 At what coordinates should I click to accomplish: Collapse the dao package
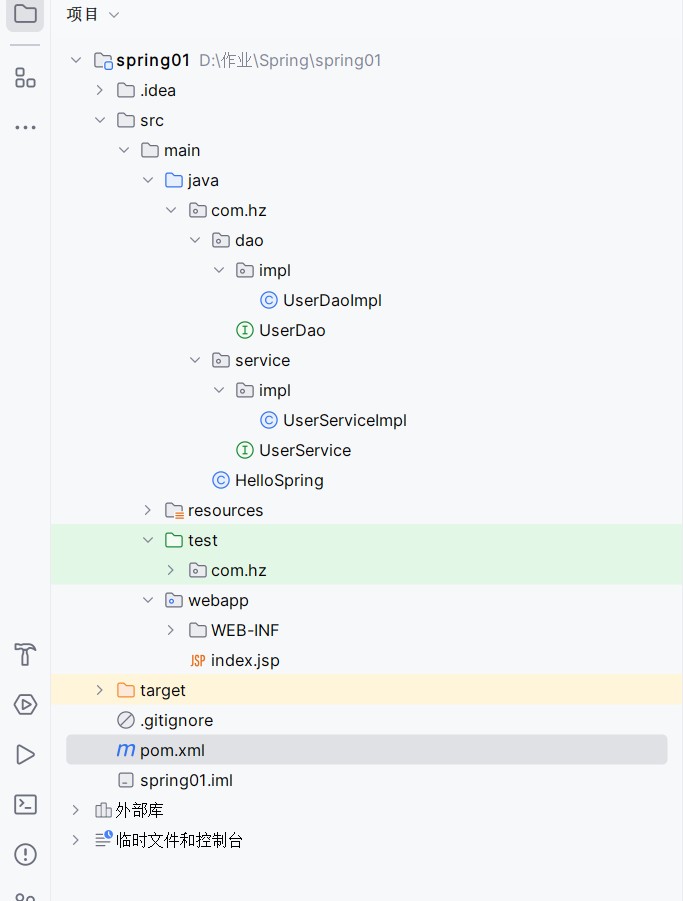(195, 240)
